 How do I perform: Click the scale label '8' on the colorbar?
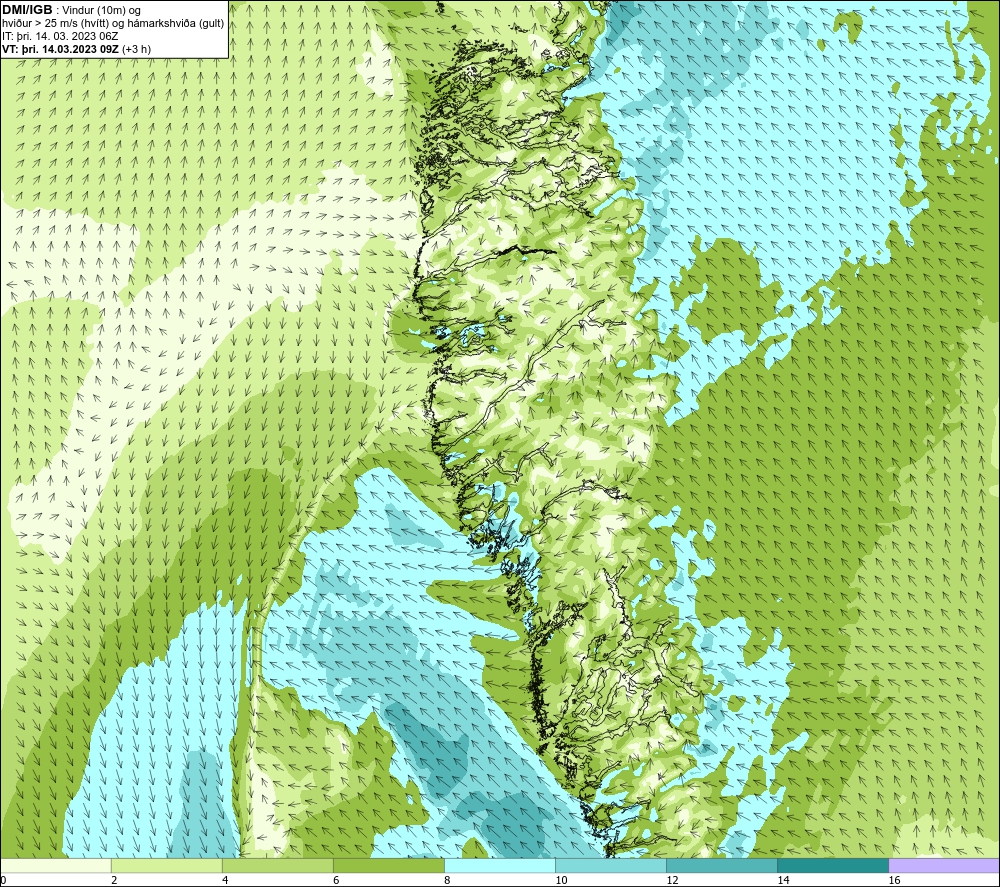pos(447,881)
